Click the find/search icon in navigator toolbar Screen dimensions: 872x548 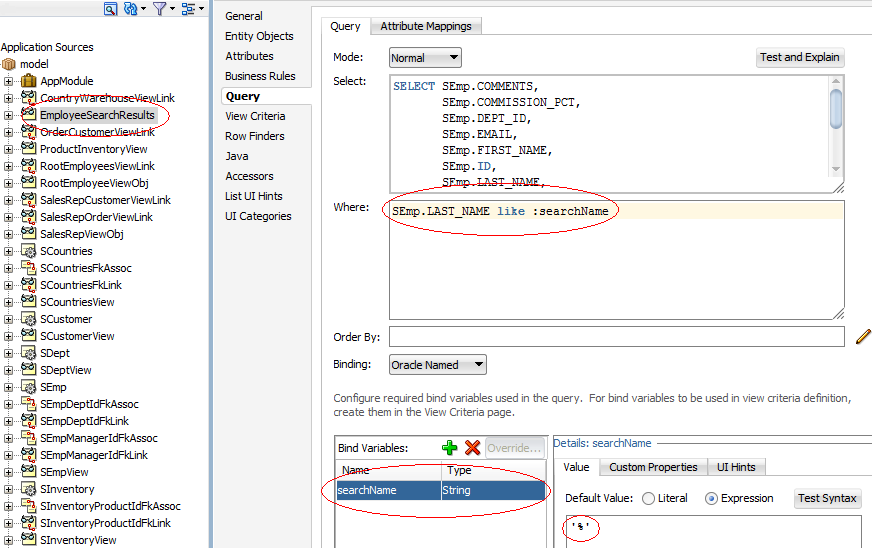110,8
